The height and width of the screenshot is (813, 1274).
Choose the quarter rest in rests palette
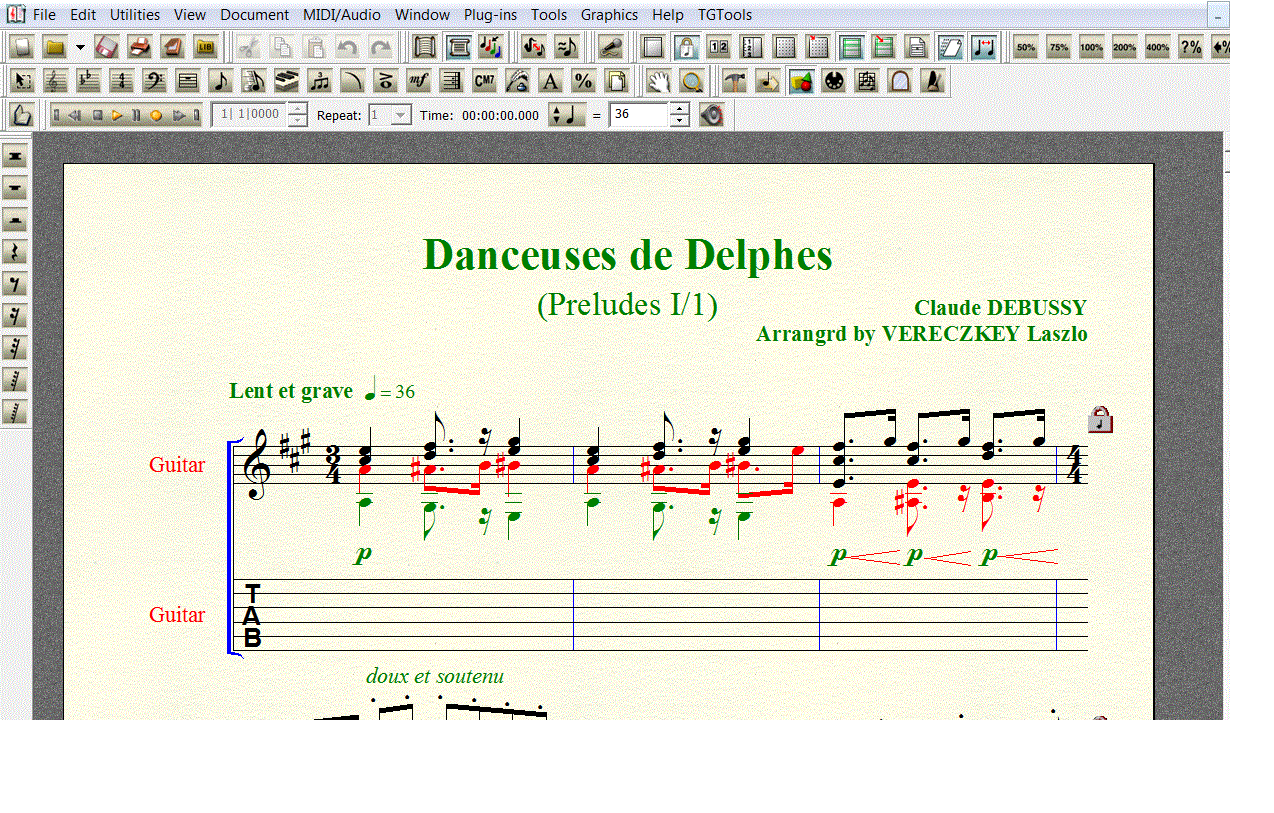pos(15,252)
